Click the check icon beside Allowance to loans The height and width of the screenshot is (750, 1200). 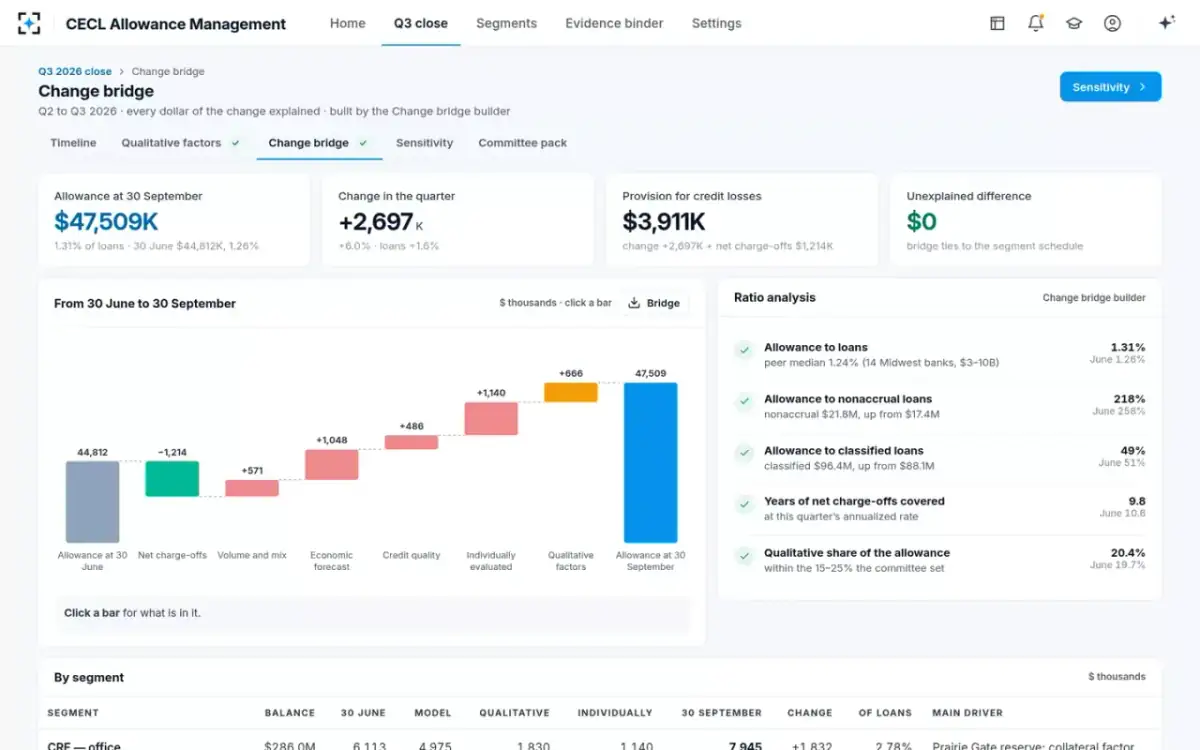[x=744, y=350]
